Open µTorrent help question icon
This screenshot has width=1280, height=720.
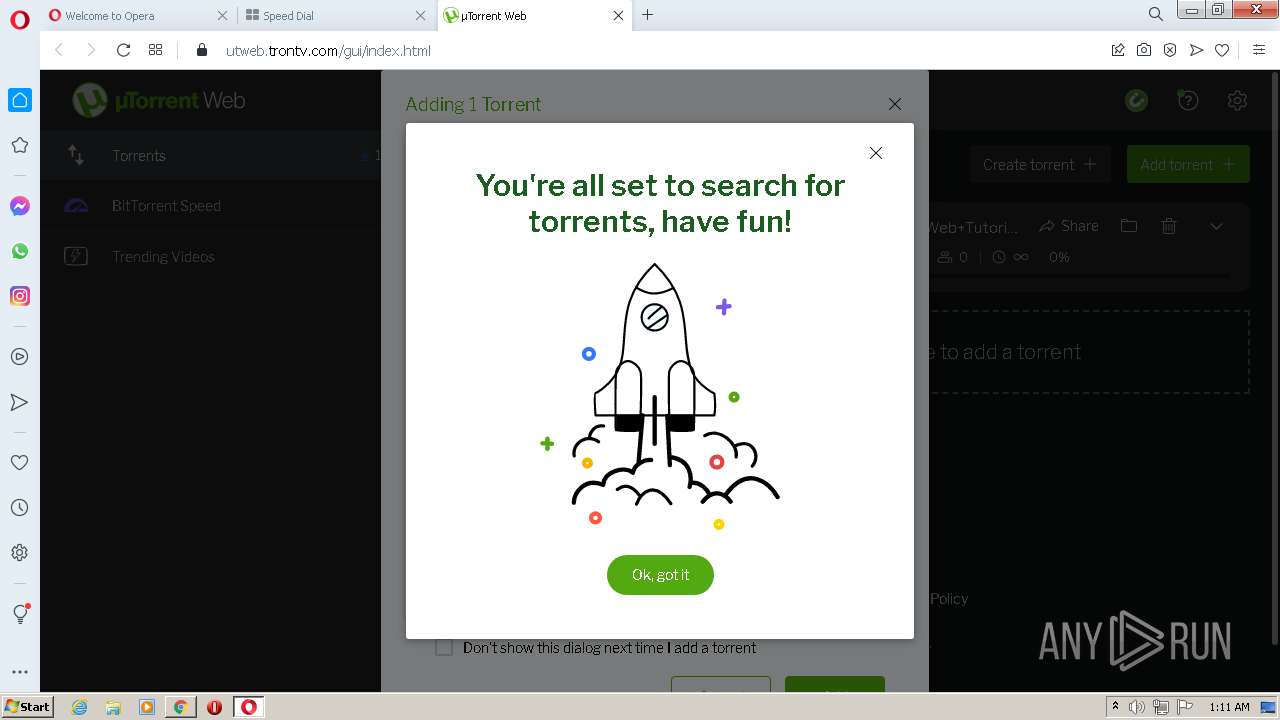tap(1187, 100)
